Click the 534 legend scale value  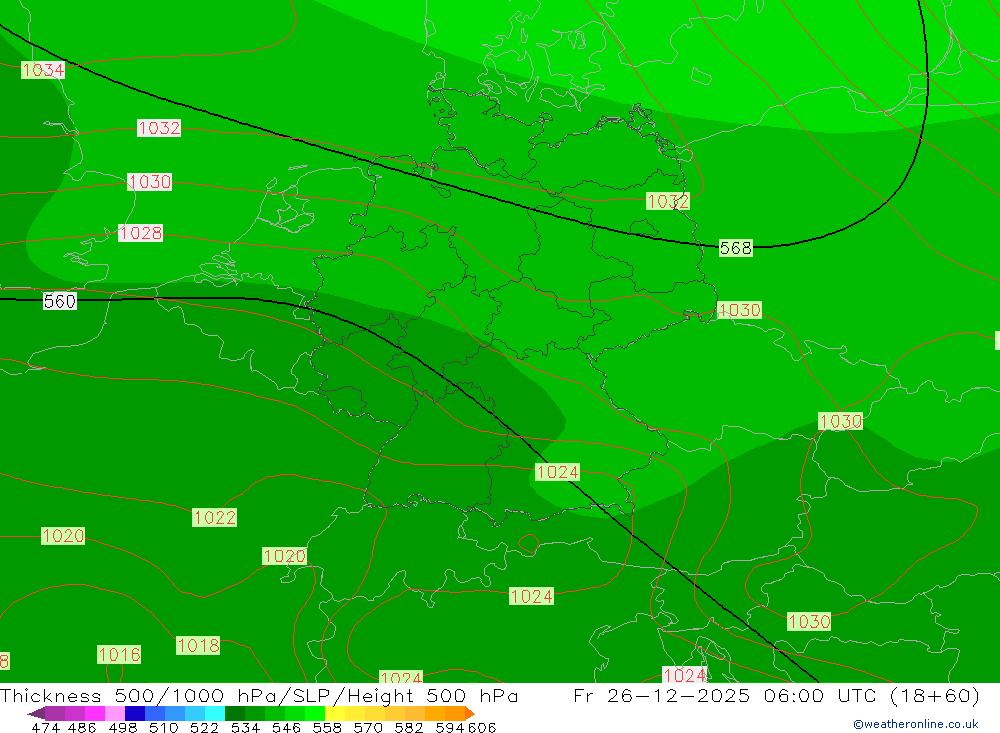246,728
